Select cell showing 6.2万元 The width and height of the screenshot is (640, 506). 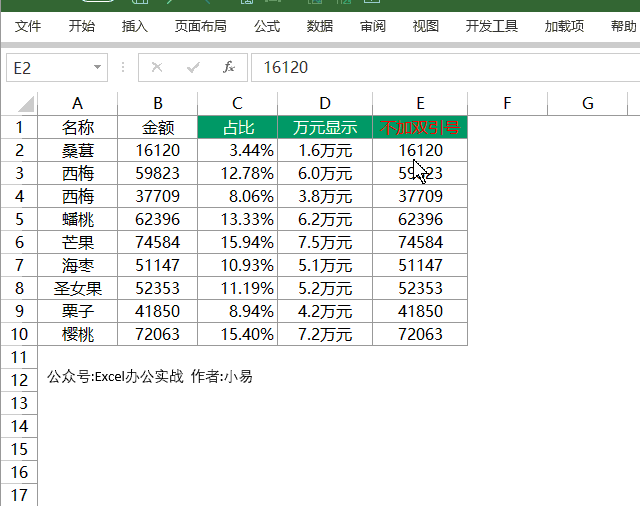point(325,219)
